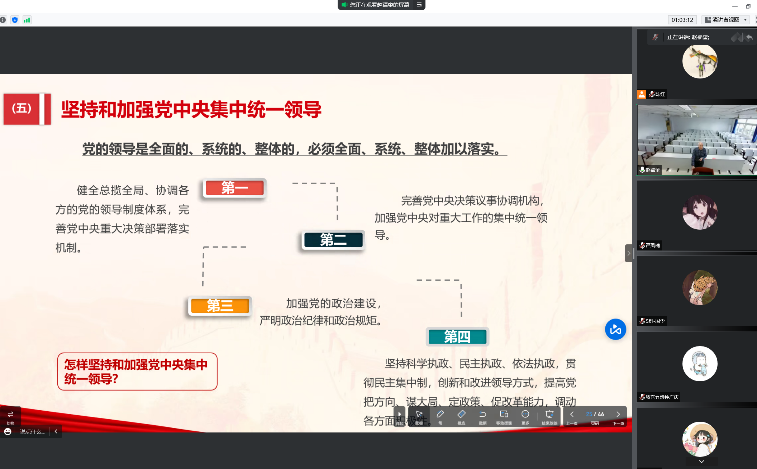This screenshot has height=469, width=757.
Task: Click the undo arrow in annotation toolbar
Action: pyautogui.click(x=483, y=414)
